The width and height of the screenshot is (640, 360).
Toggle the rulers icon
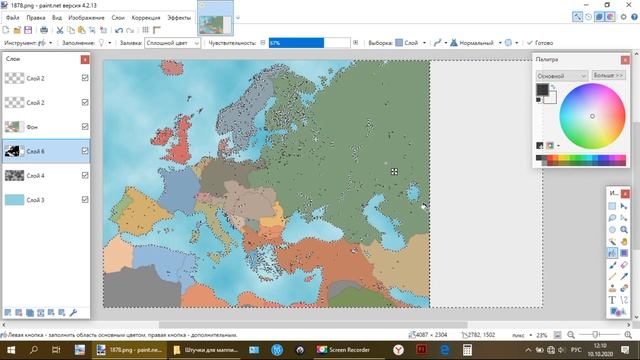tap(157, 30)
